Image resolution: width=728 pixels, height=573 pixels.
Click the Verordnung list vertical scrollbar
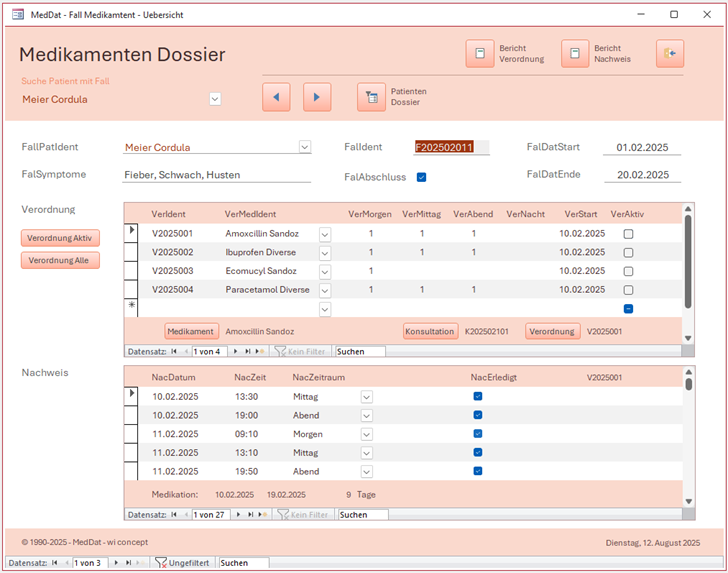click(687, 260)
